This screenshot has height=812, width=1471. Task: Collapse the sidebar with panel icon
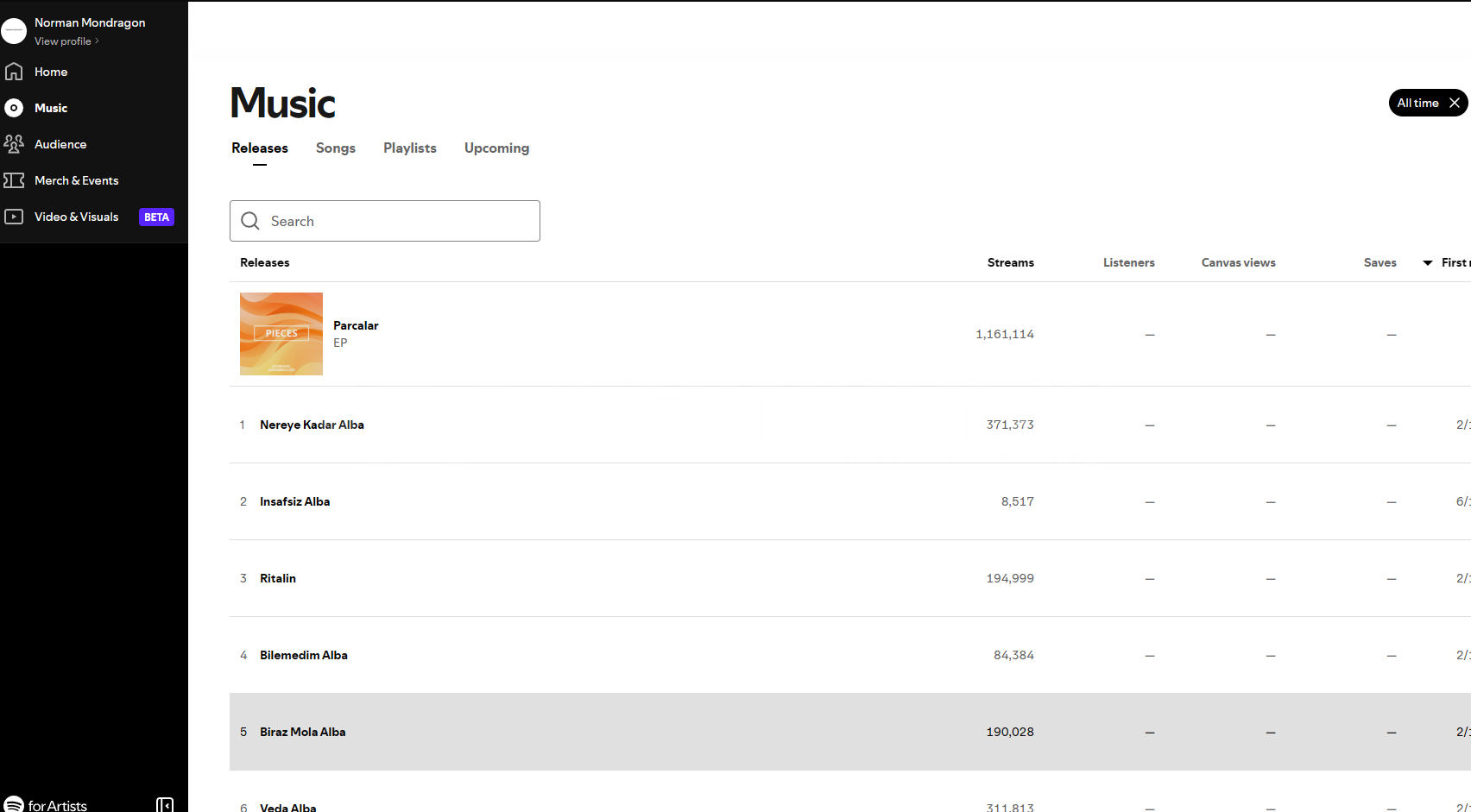coord(165,804)
